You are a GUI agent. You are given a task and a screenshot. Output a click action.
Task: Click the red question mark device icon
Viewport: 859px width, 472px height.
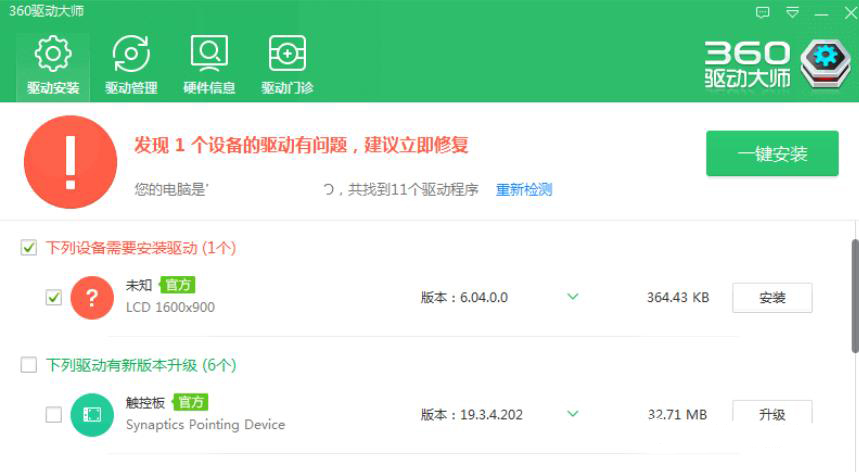92,298
